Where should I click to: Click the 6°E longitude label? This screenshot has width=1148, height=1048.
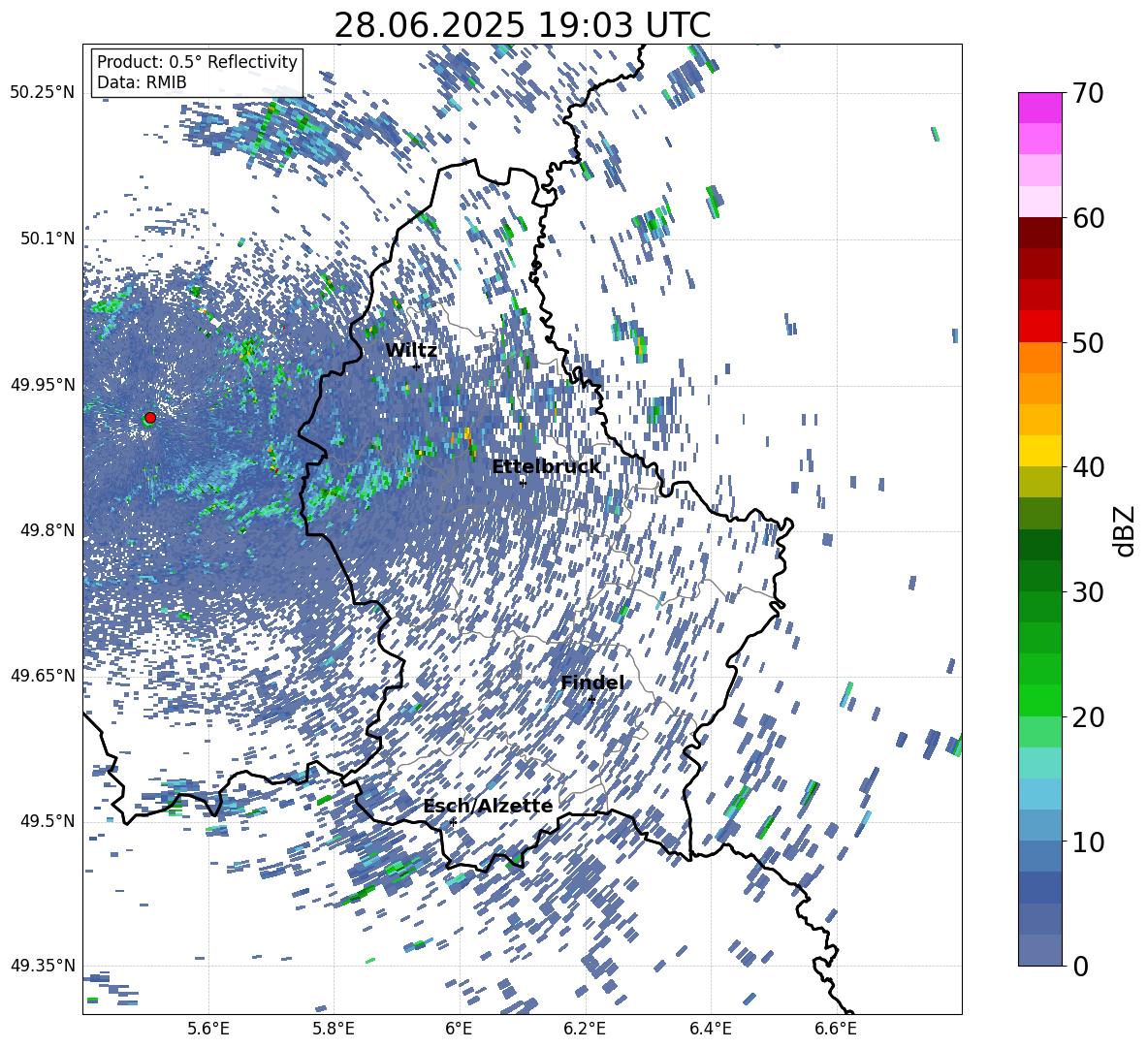click(459, 1029)
